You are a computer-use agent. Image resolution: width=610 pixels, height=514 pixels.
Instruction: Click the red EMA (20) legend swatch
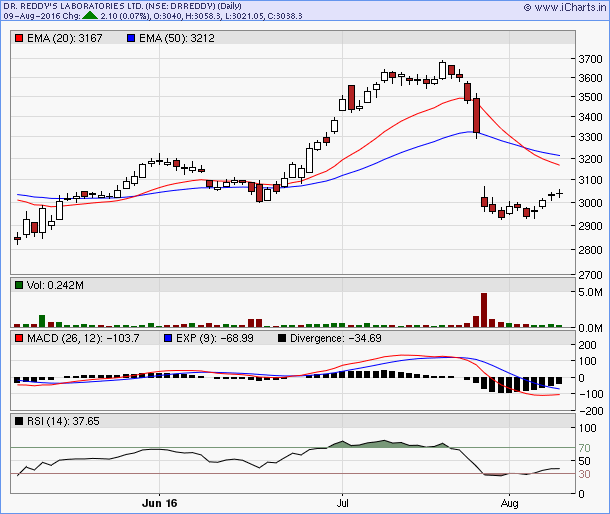(19, 38)
